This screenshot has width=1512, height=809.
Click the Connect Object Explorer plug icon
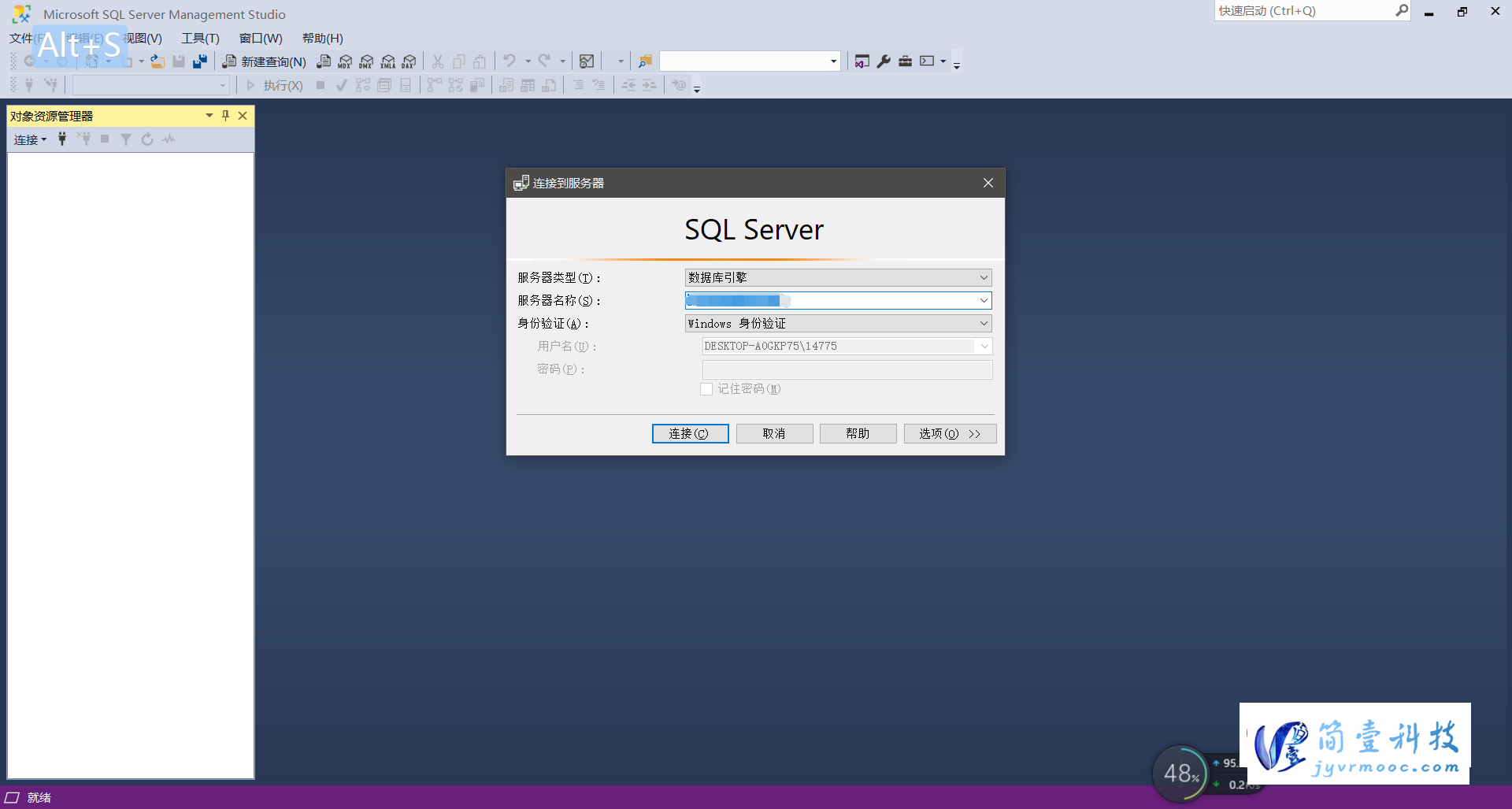[x=62, y=139]
